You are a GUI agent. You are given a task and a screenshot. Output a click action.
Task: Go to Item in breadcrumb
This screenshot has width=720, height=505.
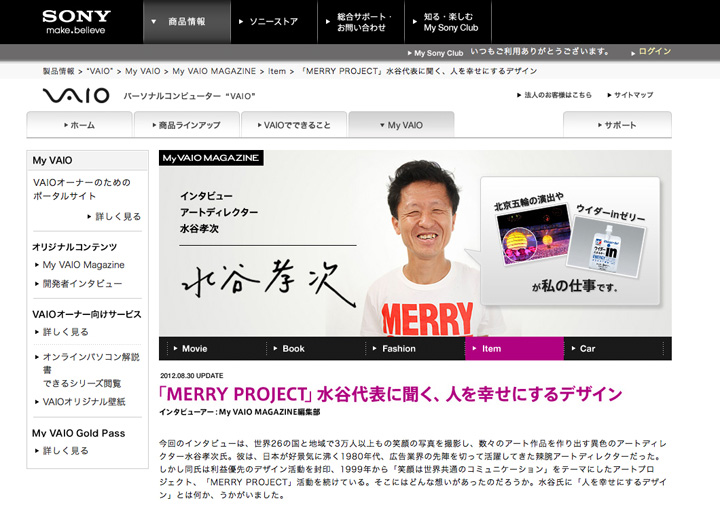pyautogui.click(x=277, y=71)
